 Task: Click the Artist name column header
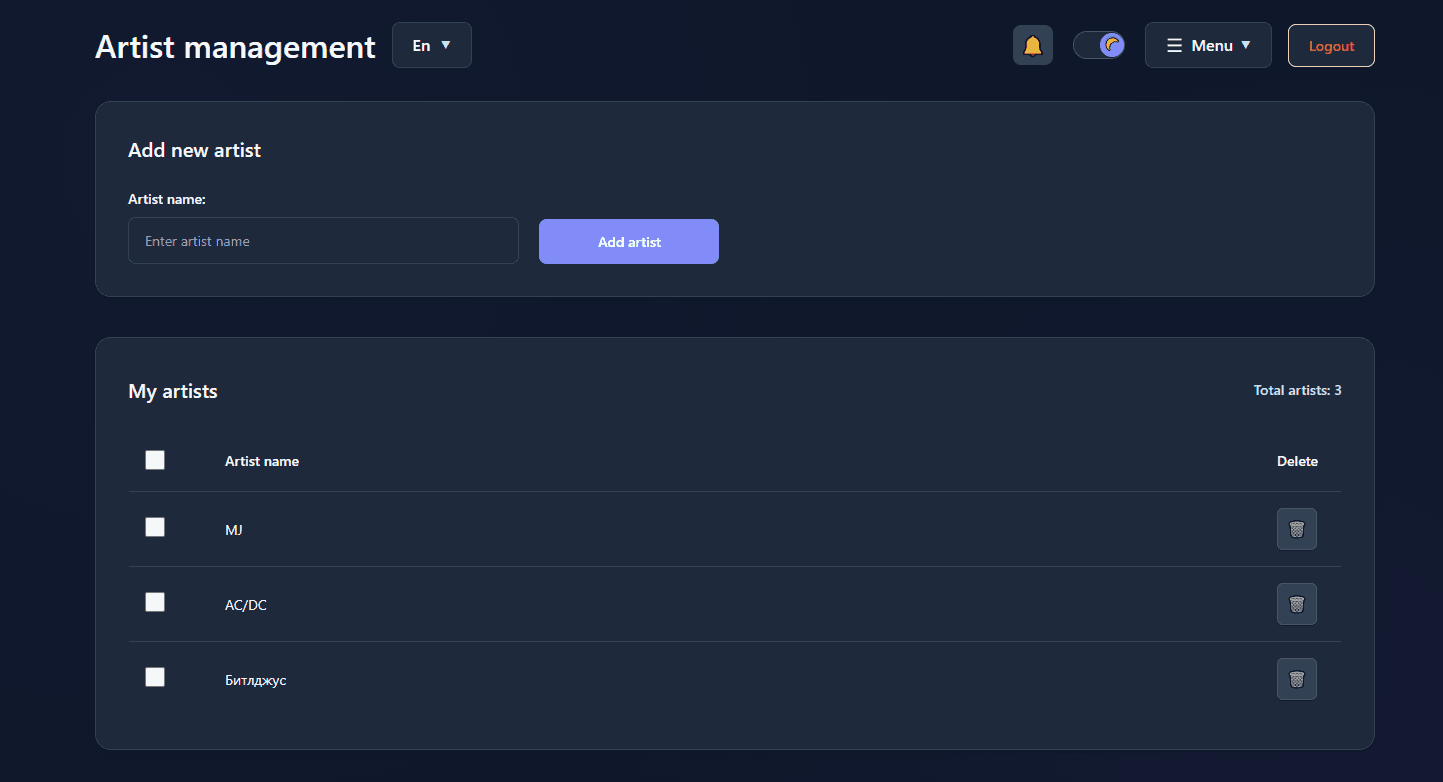point(262,461)
